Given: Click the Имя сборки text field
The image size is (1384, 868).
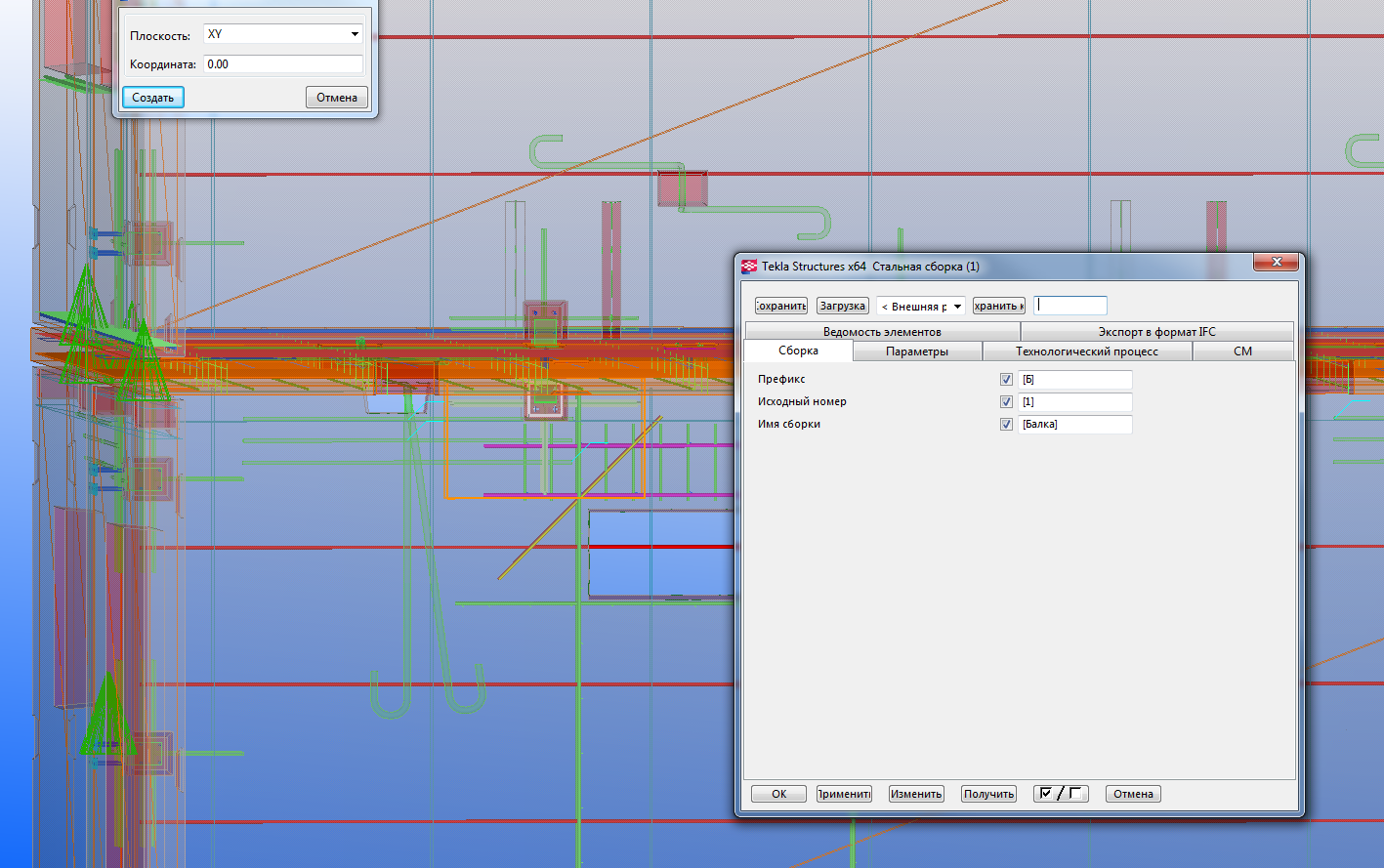Looking at the screenshot, I should click(1074, 425).
